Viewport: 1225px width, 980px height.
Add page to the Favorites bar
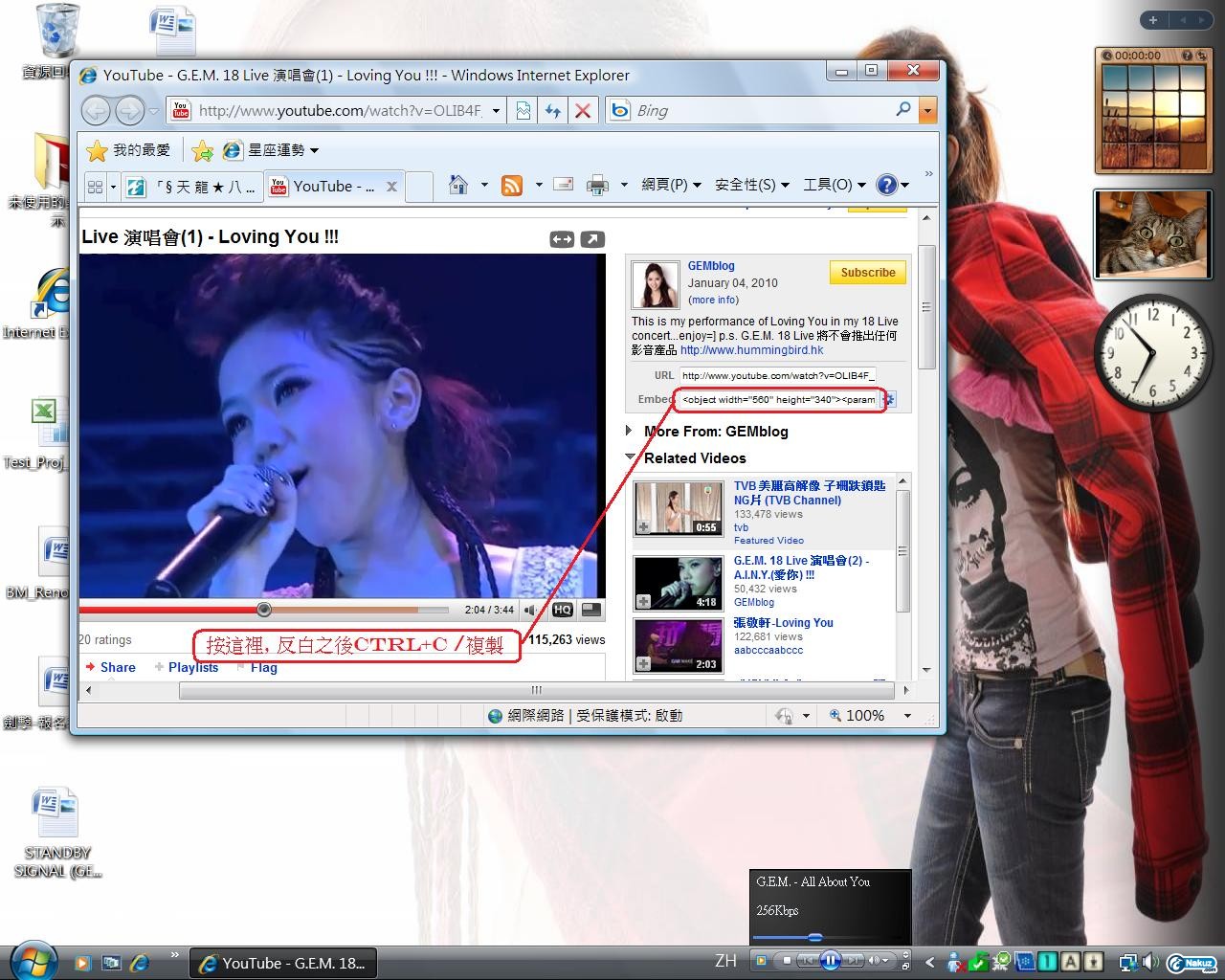[202, 150]
